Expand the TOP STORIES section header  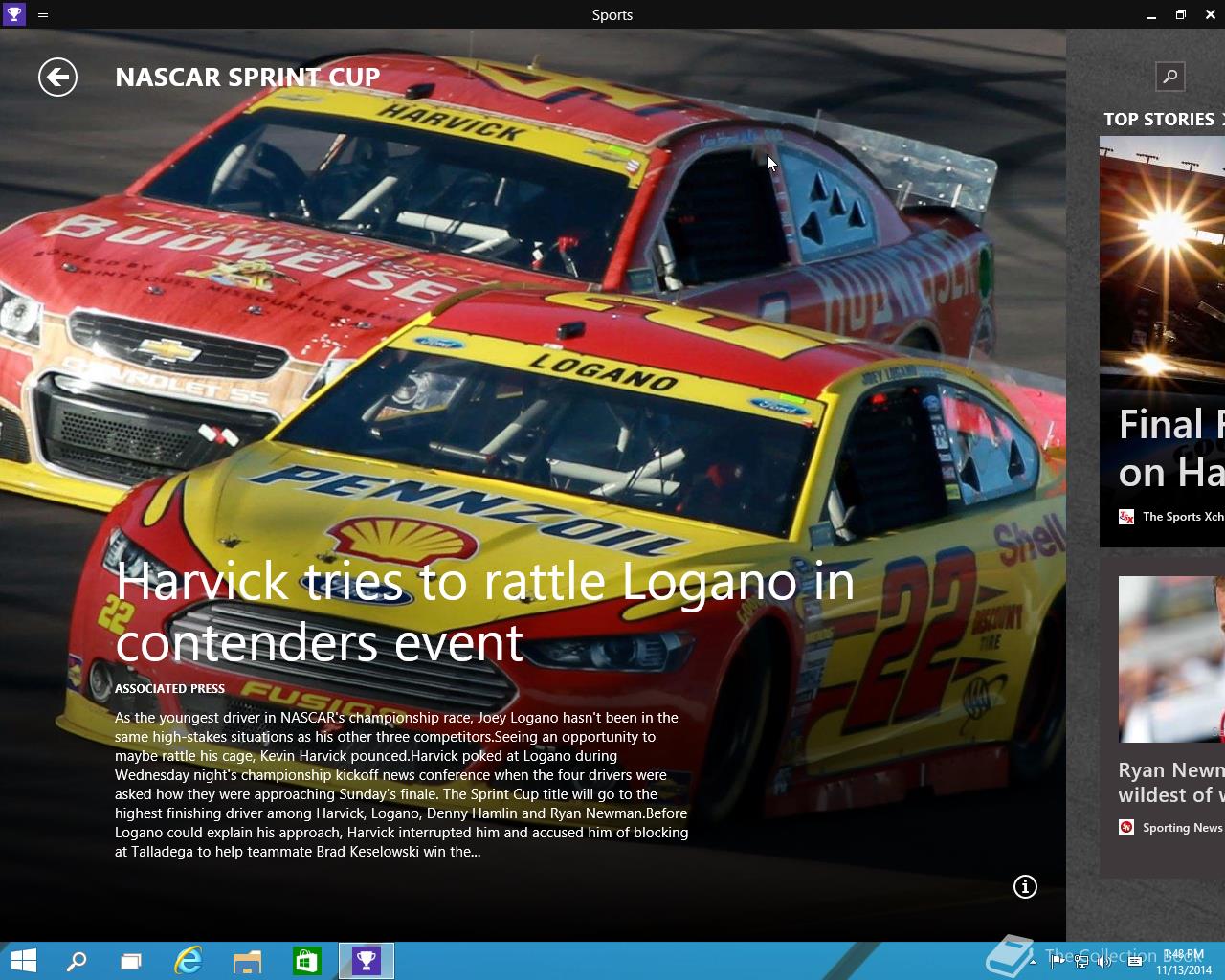[x=1164, y=120]
